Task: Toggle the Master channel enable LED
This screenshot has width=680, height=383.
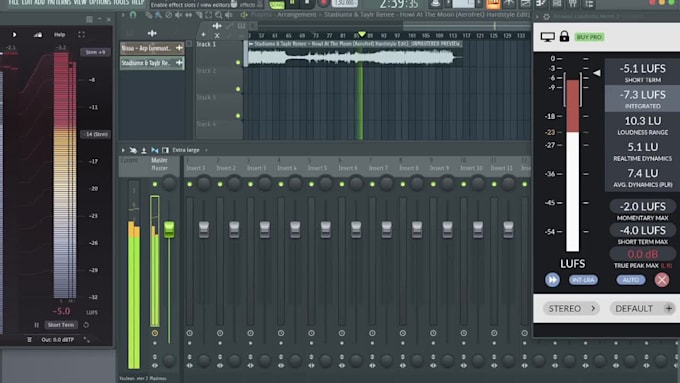Action: click(155, 184)
